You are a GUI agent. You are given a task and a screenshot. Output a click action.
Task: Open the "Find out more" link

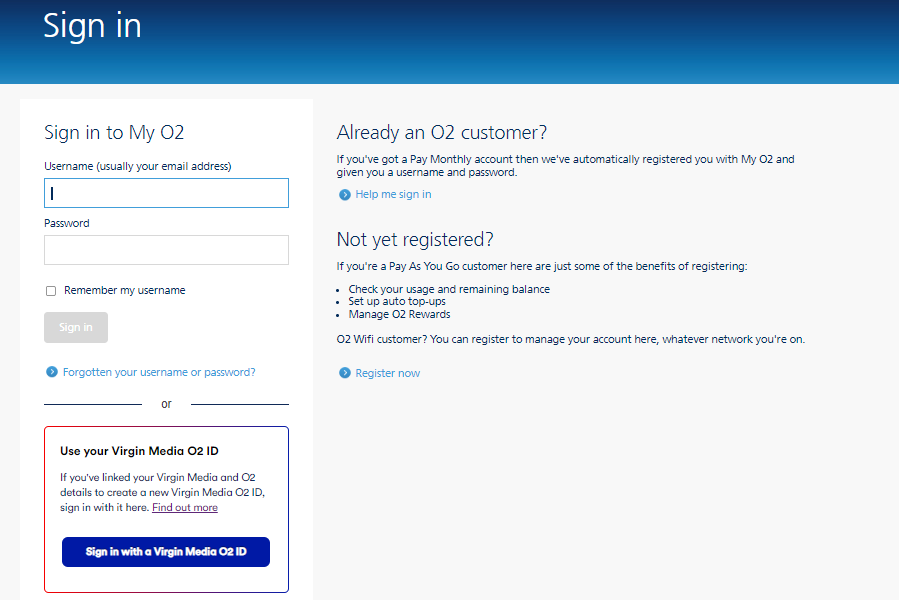tap(184, 507)
